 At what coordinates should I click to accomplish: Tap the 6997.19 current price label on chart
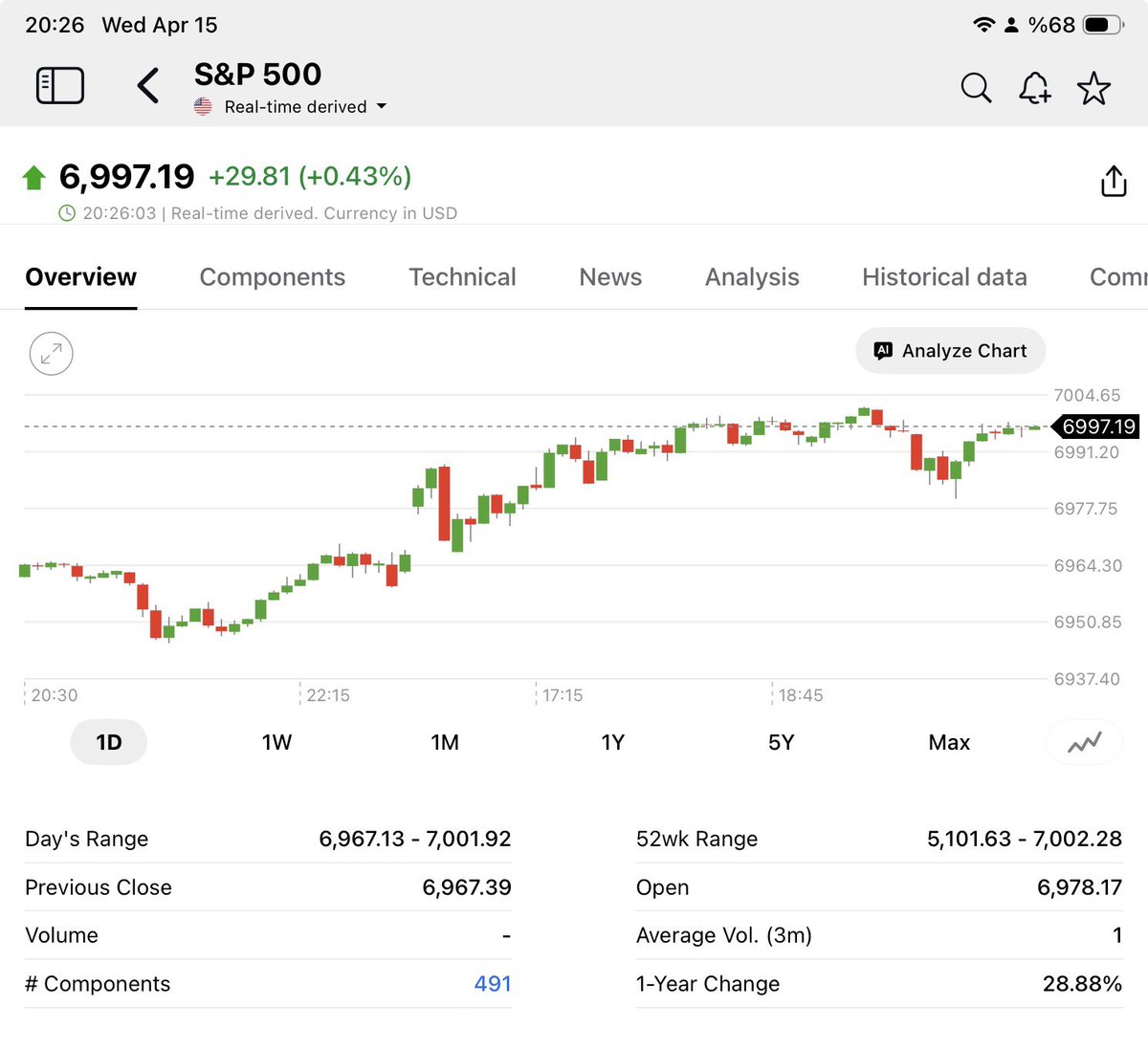[1095, 426]
